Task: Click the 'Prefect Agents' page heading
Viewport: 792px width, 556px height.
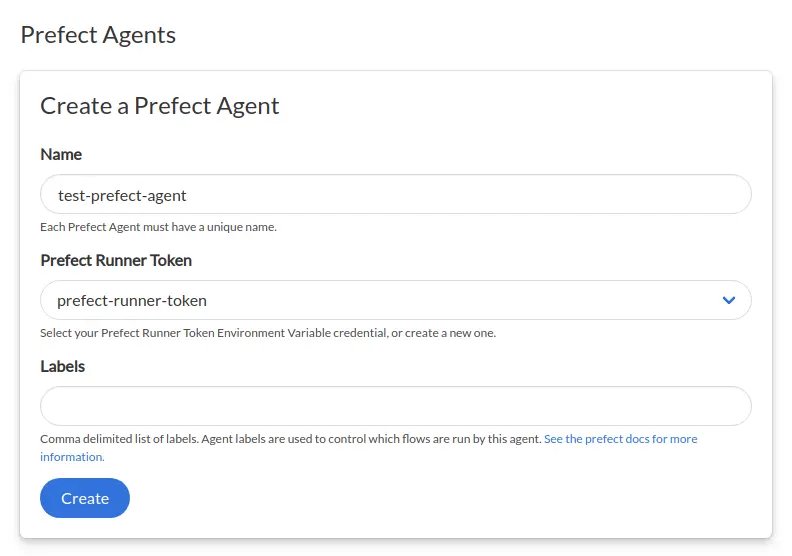Action: click(98, 35)
